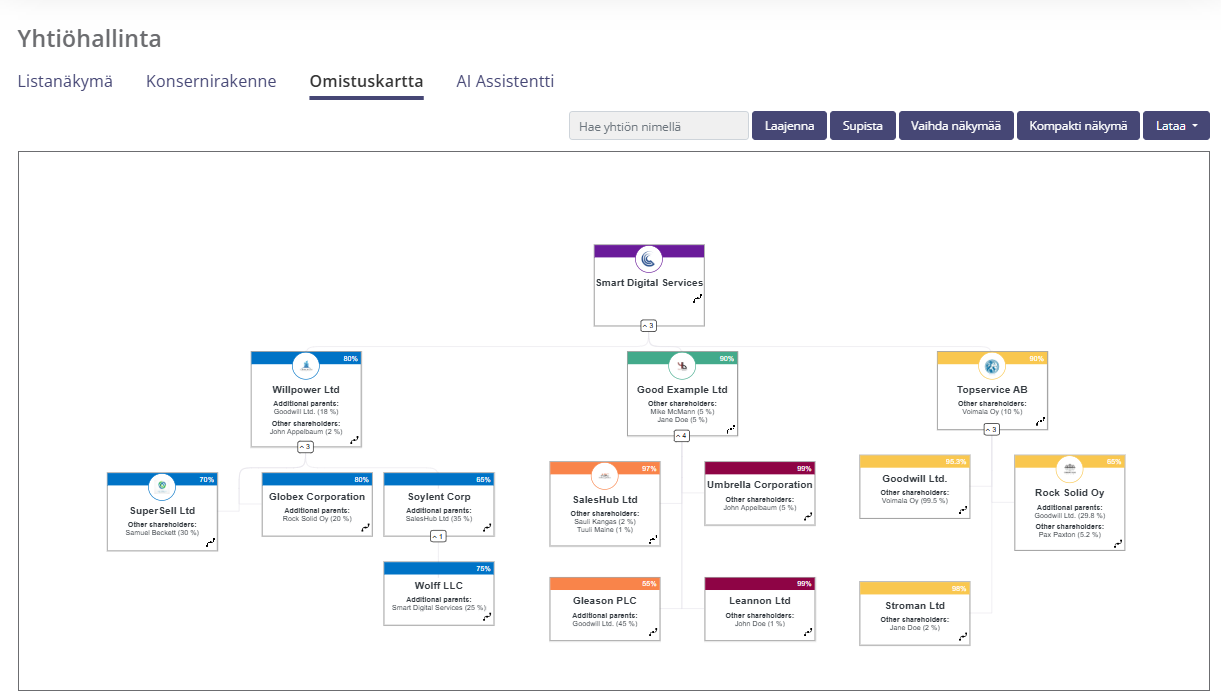This screenshot has width=1221, height=699.
Task: Select the Stroman Ltd node title
Action: (915, 606)
